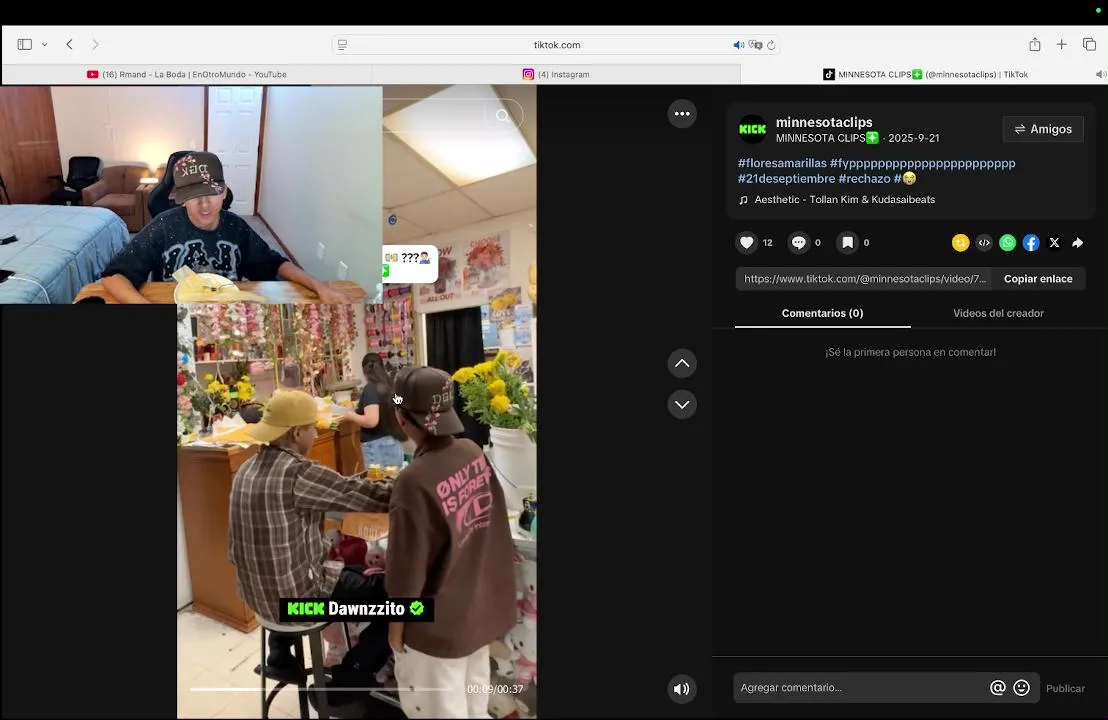Seek on video progress bar
The image size is (1108, 720).
pyautogui.click(x=322, y=689)
